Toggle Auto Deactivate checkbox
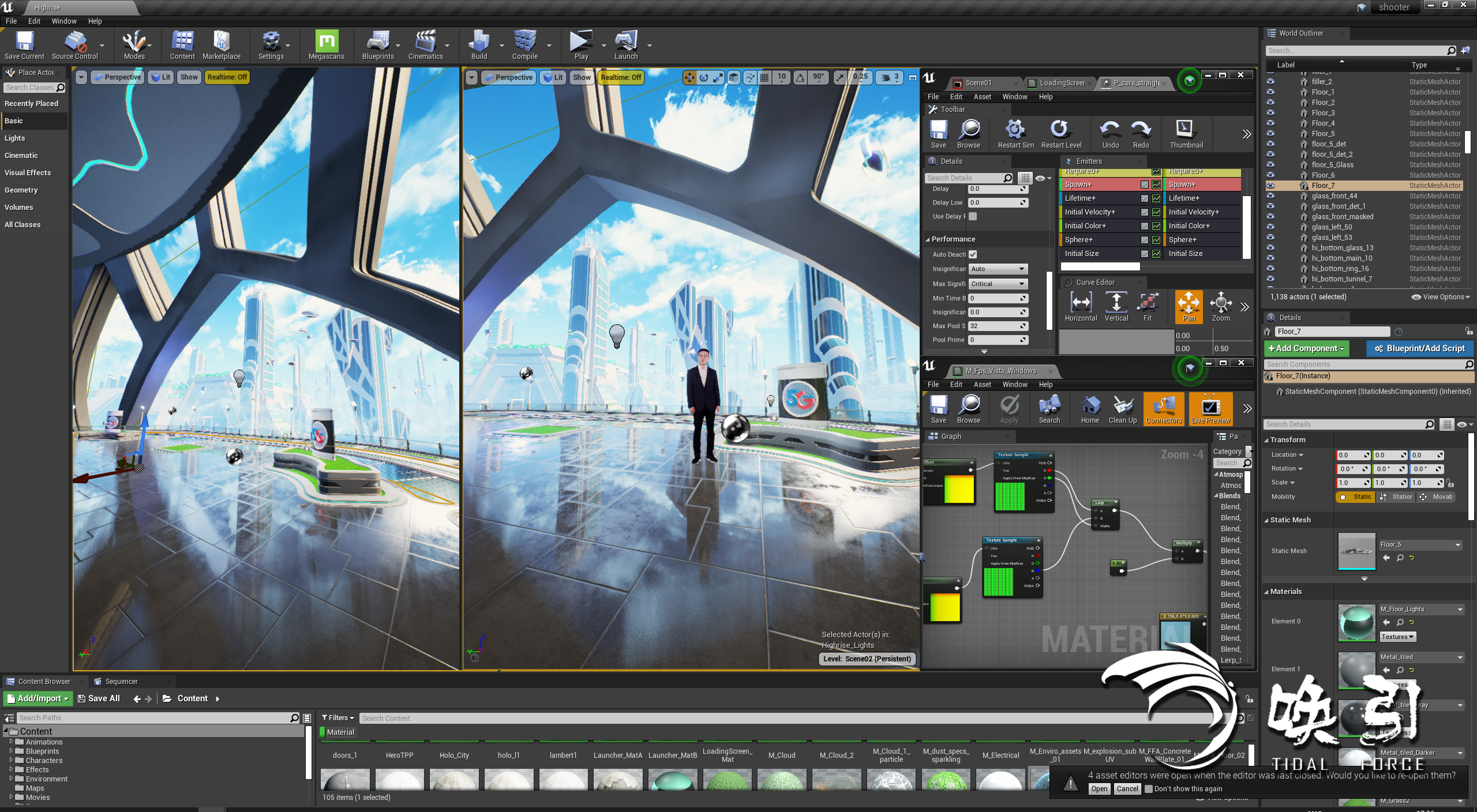Image resolution: width=1477 pixels, height=812 pixels. [973, 254]
